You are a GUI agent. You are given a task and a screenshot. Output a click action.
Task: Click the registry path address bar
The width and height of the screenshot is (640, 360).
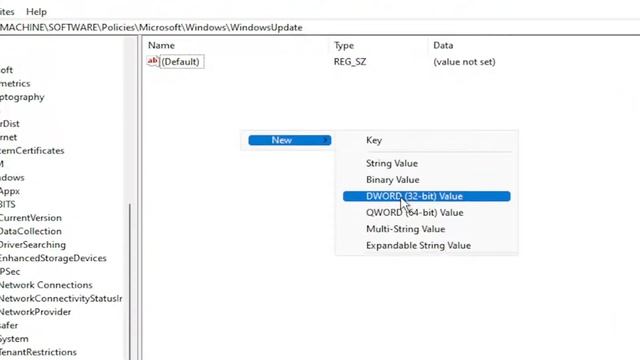point(320,27)
